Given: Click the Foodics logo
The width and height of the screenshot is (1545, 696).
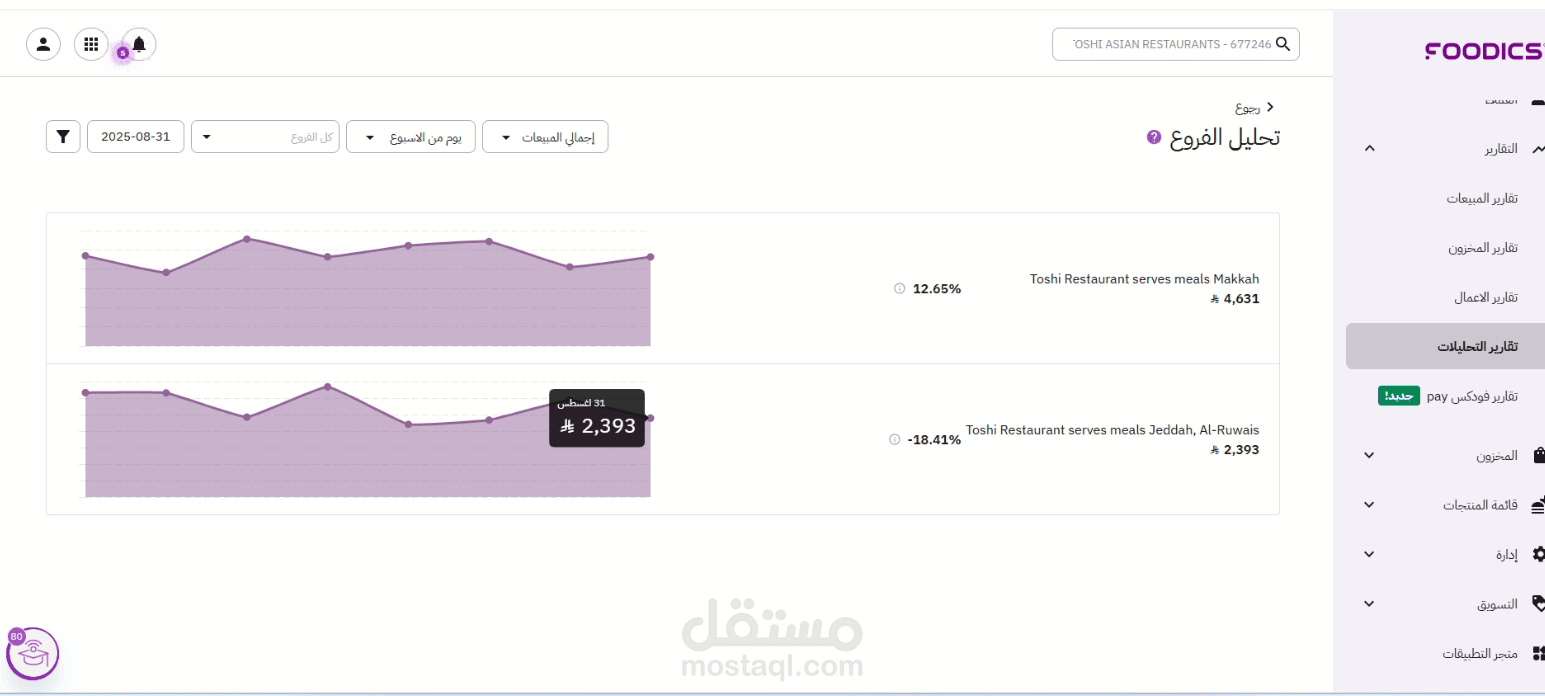Looking at the screenshot, I should tap(1484, 51).
